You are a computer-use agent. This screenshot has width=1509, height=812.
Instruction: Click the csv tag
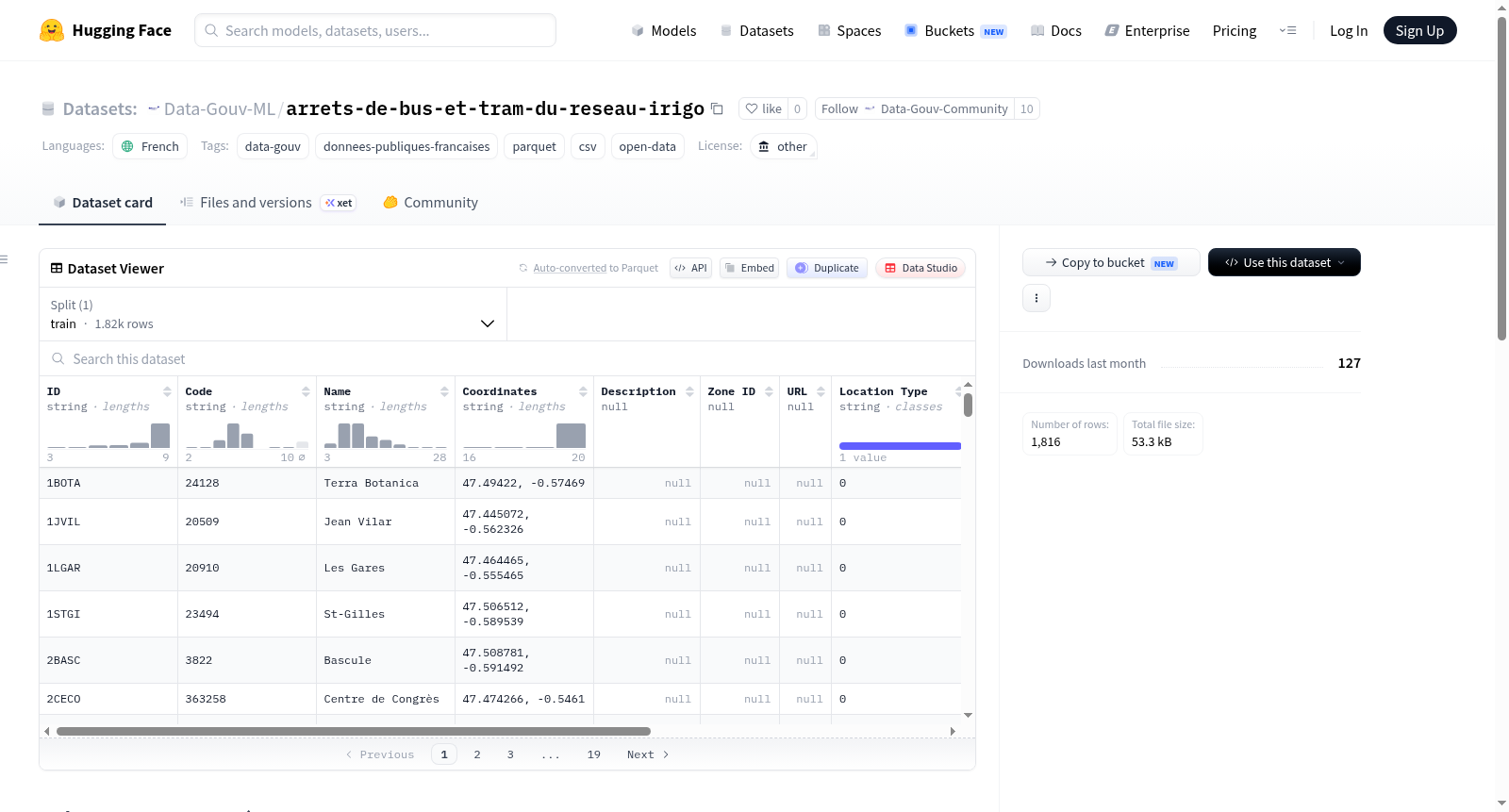[x=588, y=146]
